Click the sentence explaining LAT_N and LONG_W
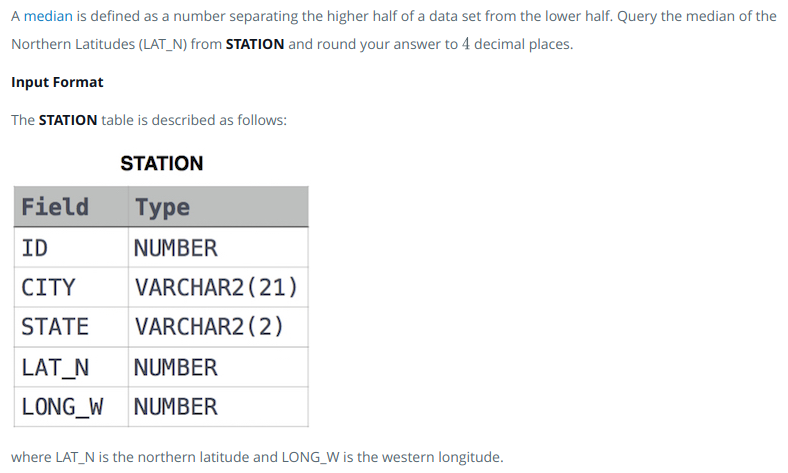Viewport: 788px width, 473px height. point(257,457)
